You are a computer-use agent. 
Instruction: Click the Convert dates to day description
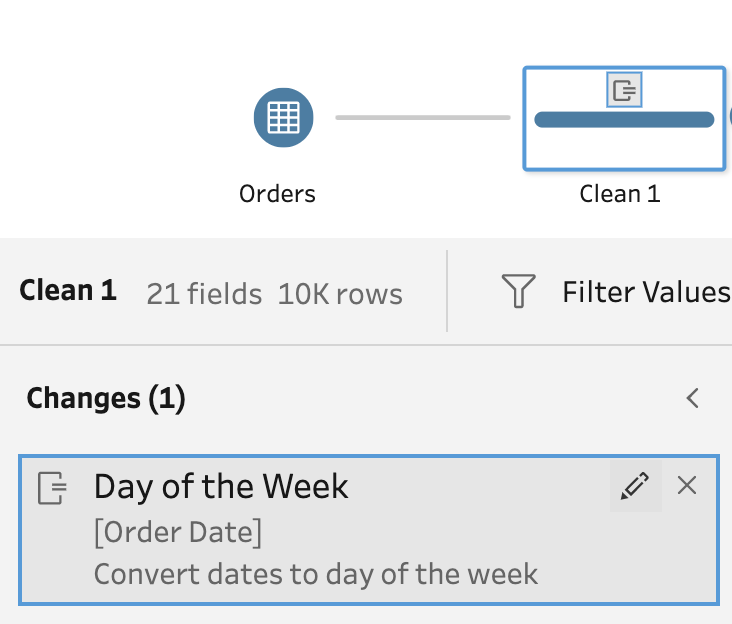point(316,574)
